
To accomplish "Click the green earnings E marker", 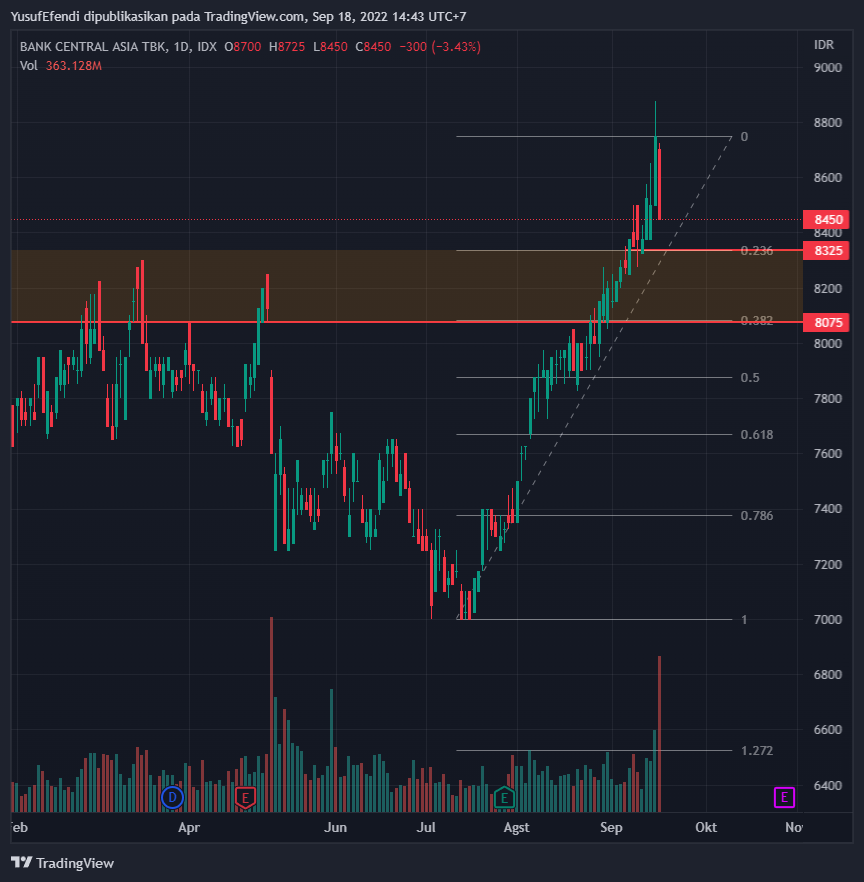I will (505, 797).
